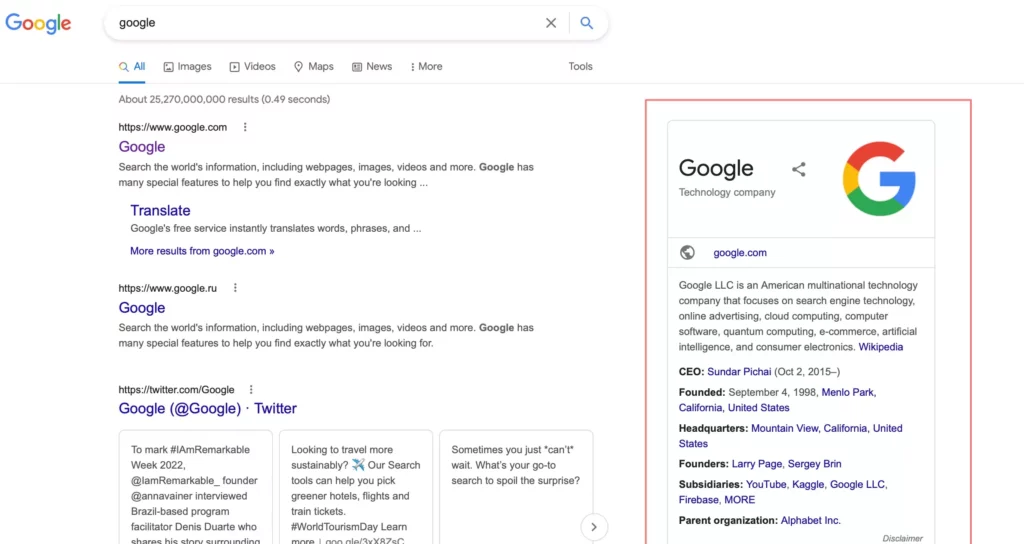
Task: Click the Disclaimer text in the panel
Action: click(x=903, y=538)
